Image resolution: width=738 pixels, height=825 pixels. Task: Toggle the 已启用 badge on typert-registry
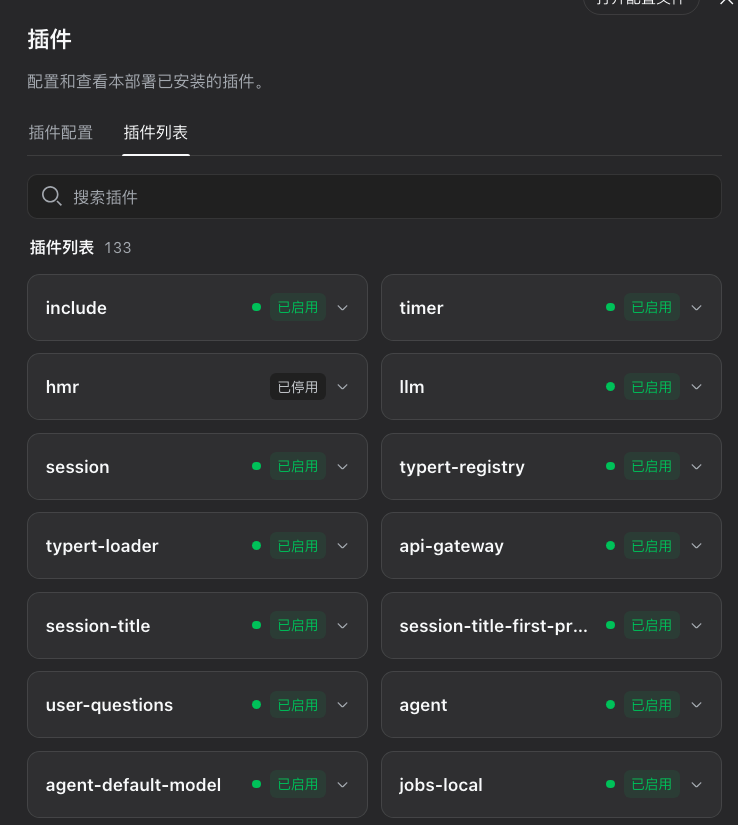pyautogui.click(x=652, y=466)
